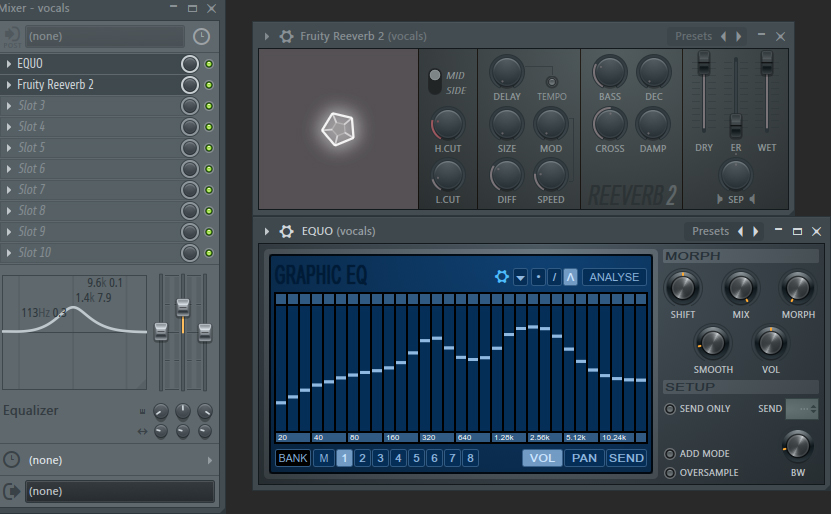The image size is (831, 514).
Task: Toggle the Reeverb TEMPO sync button
Action: (x=552, y=82)
